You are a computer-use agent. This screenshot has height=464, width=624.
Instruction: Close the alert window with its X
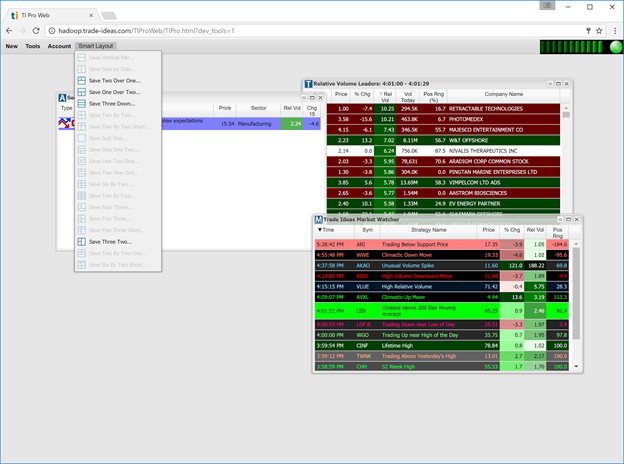320,98
